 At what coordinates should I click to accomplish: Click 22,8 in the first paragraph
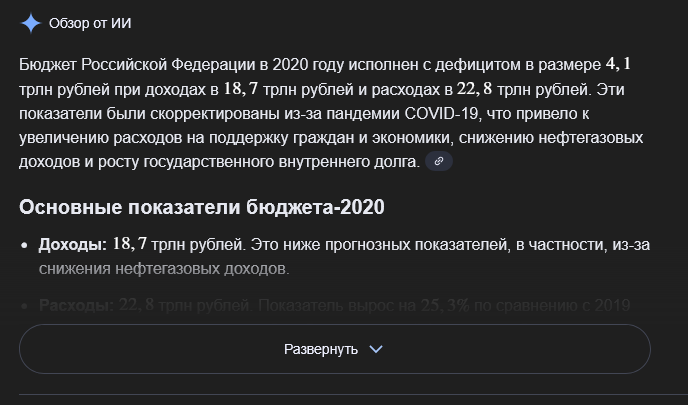pos(478,88)
